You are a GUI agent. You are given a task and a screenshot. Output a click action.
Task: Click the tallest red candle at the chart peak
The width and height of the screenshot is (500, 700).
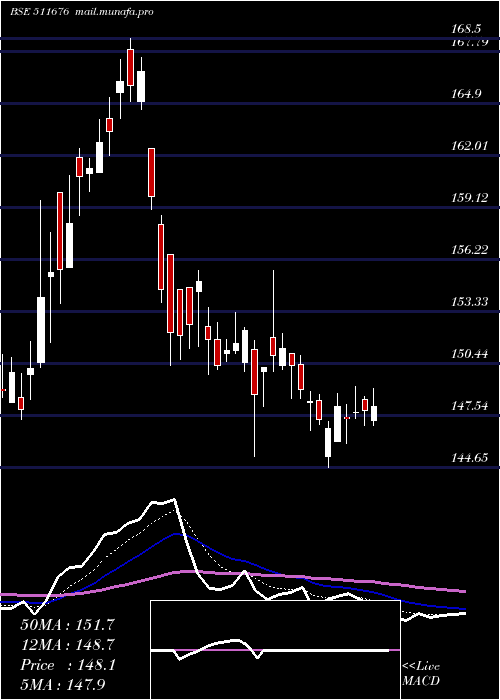(x=130, y=67)
